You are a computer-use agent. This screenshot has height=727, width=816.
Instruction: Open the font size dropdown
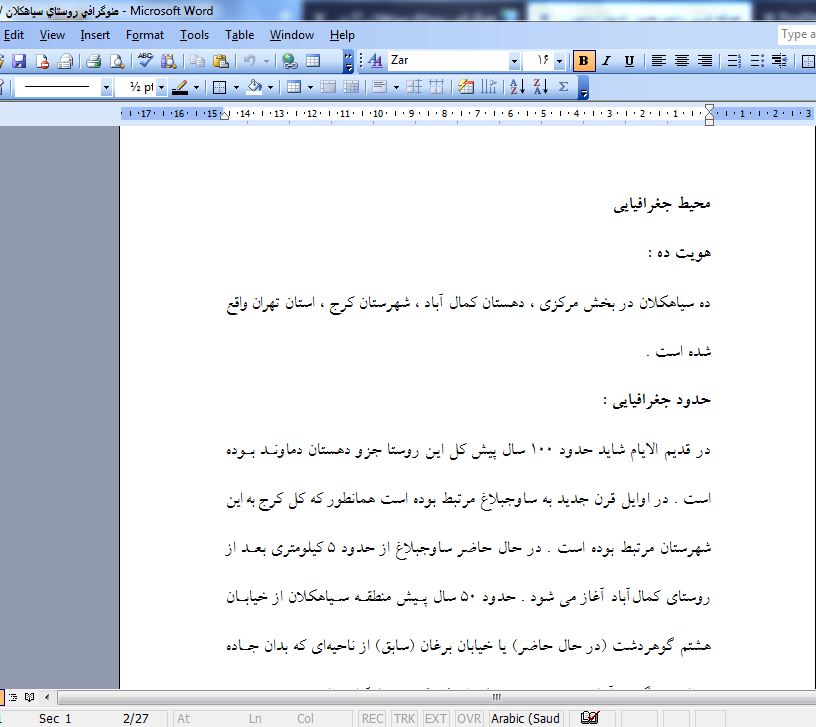[x=559, y=61]
